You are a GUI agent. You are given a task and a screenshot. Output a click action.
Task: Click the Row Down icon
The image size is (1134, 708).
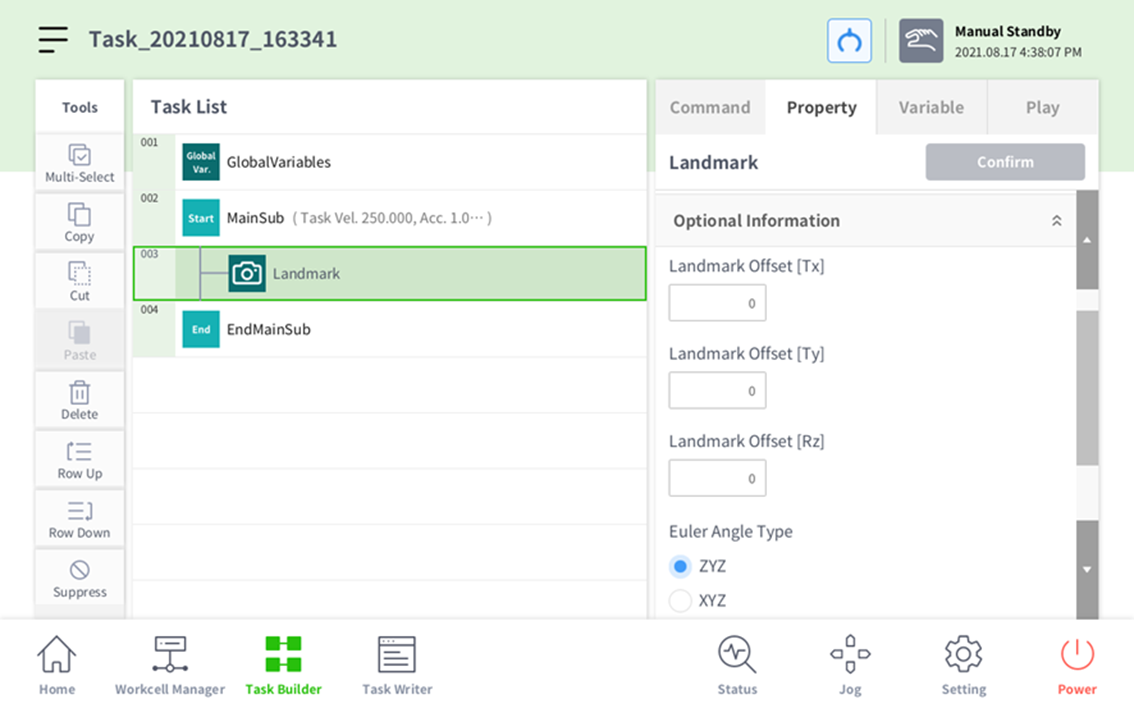80,512
